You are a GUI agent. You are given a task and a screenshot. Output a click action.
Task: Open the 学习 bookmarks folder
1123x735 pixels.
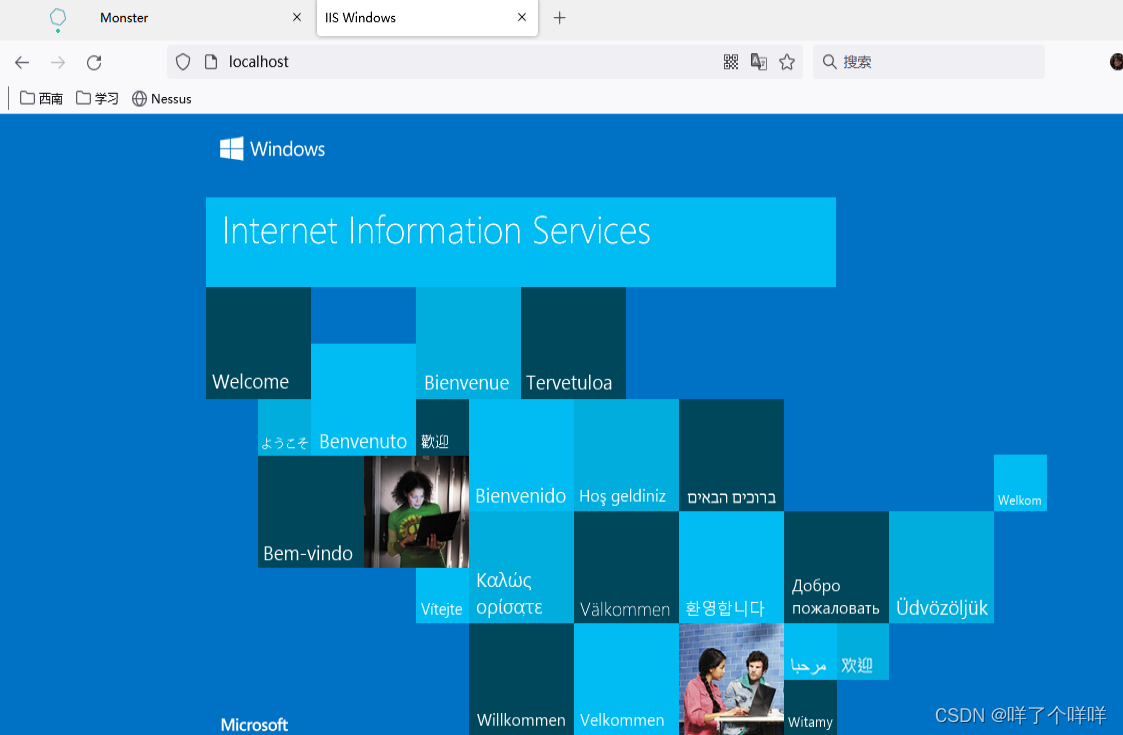point(97,99)
